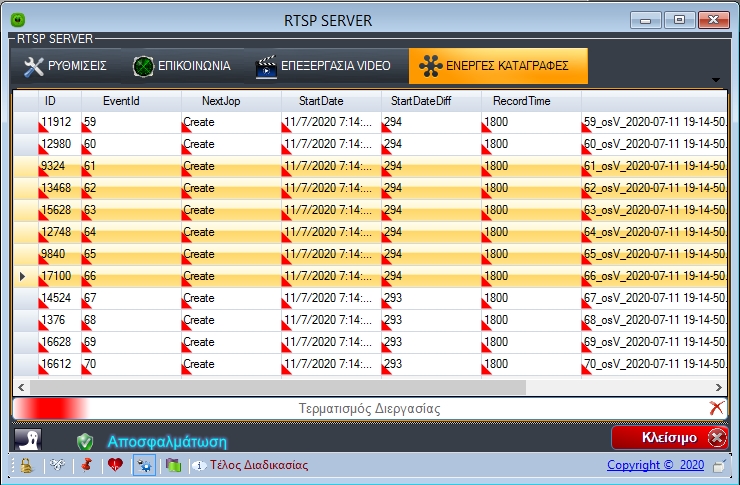The width and height of the screenshot is (740, 485).
Task: Click the red X terminate process icon
Action: [716, 408]
